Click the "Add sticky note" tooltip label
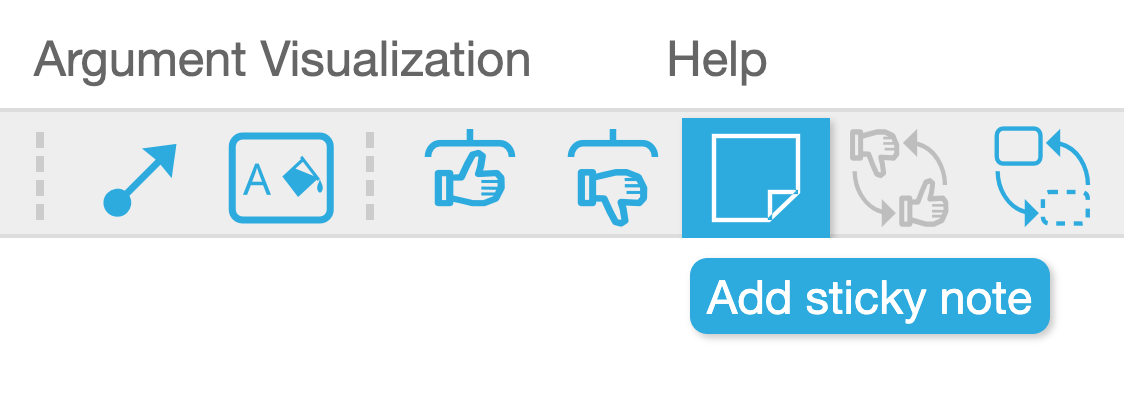 coord(870,297)
